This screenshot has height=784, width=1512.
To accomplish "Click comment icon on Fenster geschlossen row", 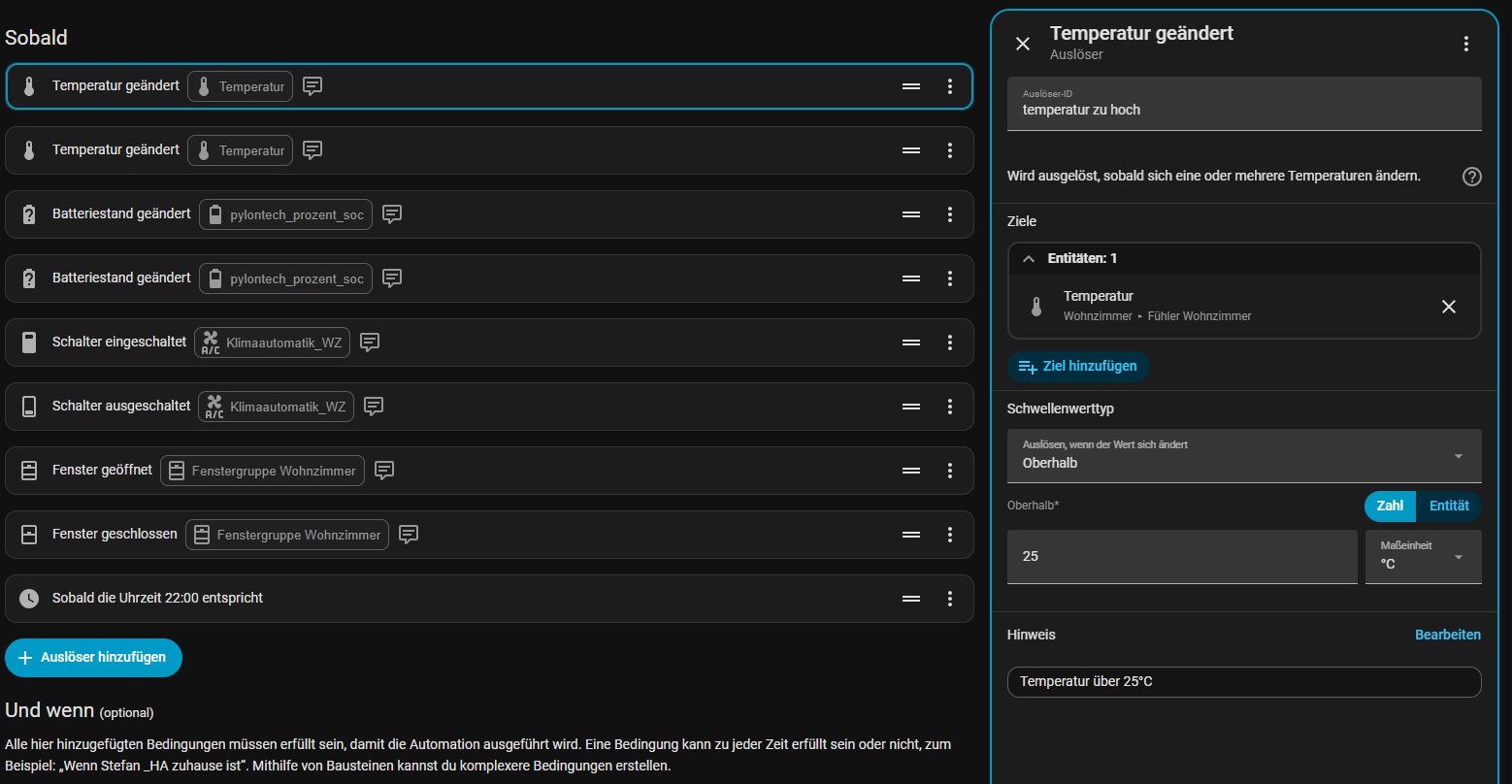I will coord(410,535).
